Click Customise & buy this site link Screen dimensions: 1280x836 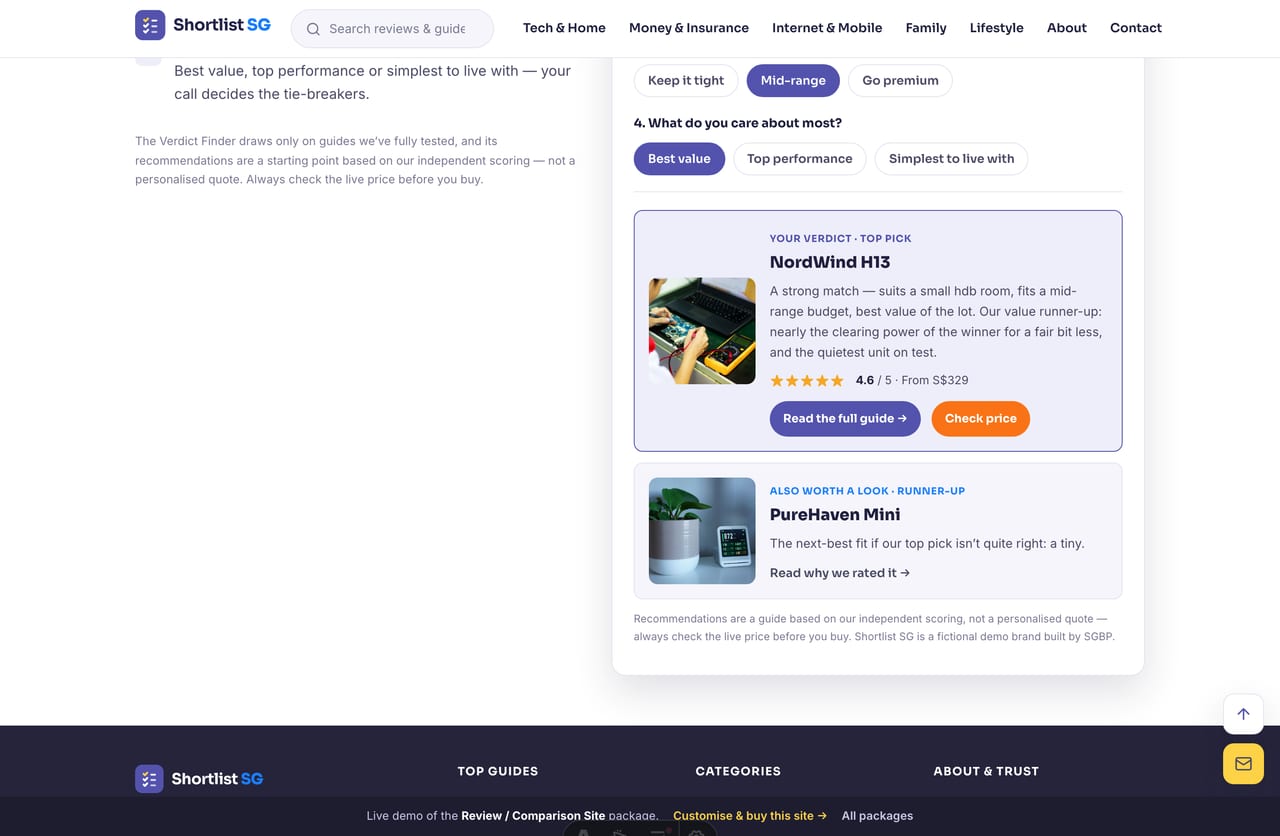tap(750, 815)
